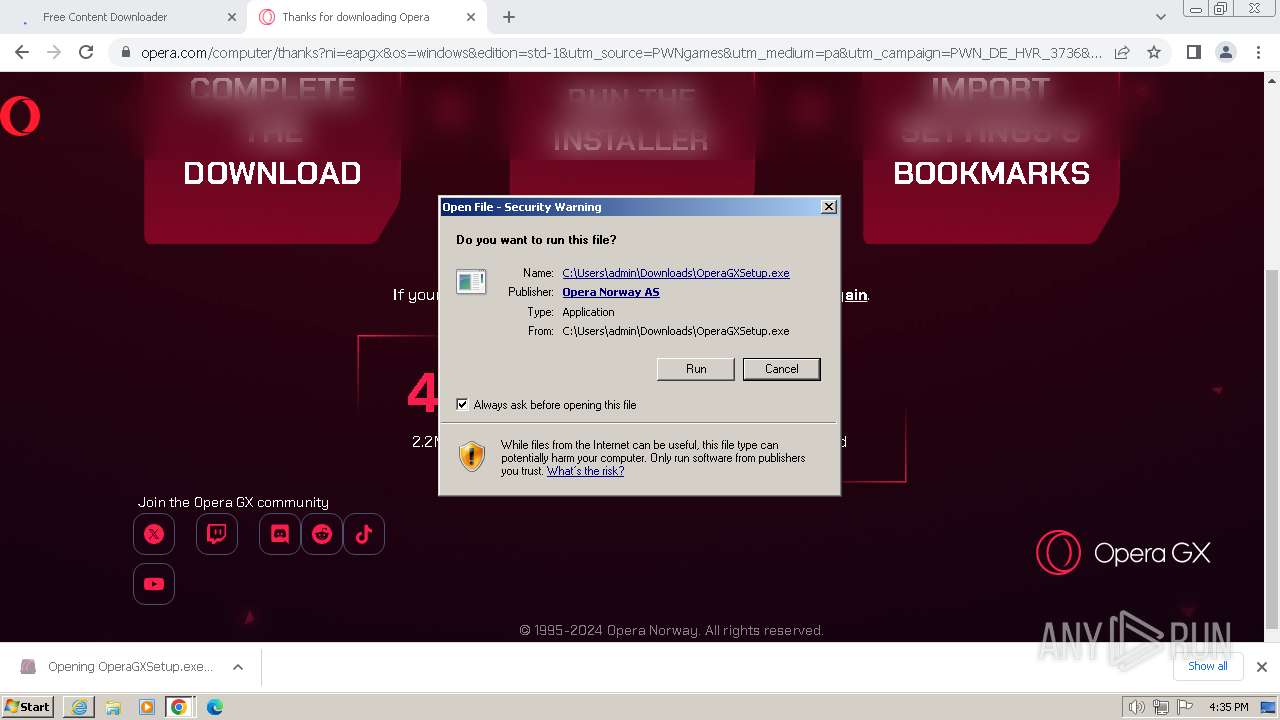Image resolution: width=1280 pixels, height=720 pixels.
Task: Click the address bar URL field
Action: pyautogui.click(x=620, y=52)
